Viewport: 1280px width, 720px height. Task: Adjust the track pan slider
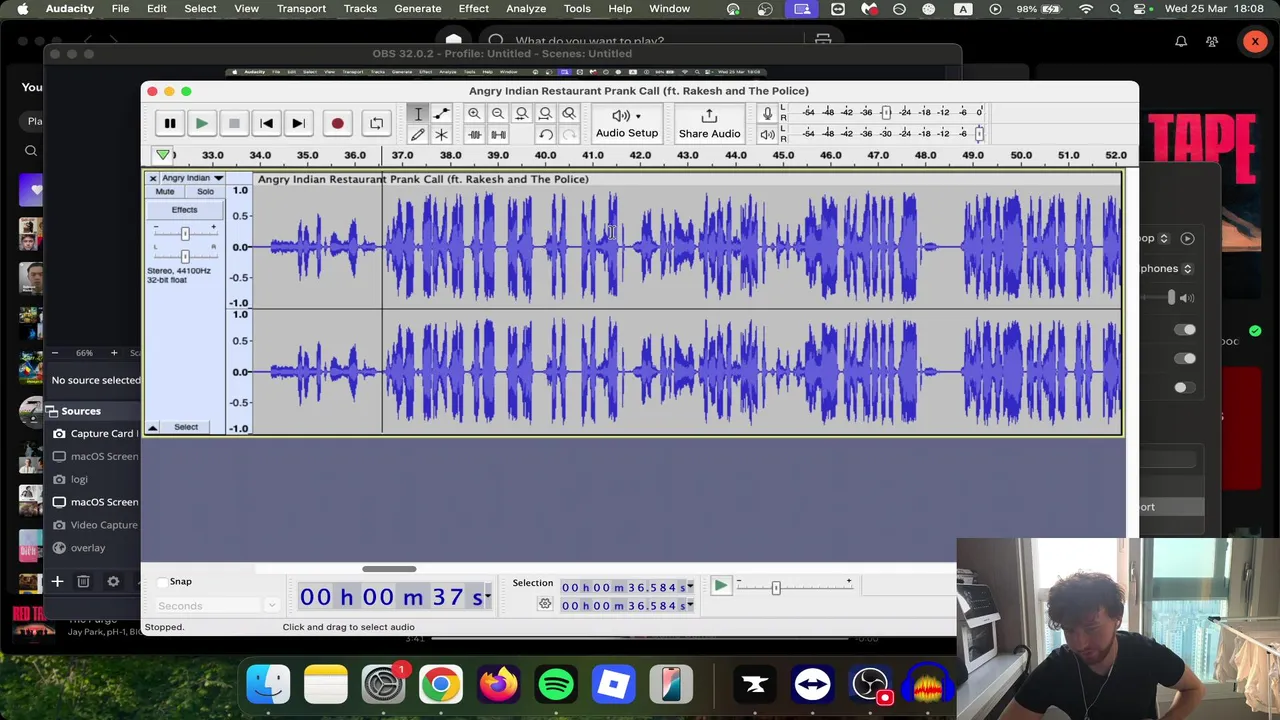185,256
